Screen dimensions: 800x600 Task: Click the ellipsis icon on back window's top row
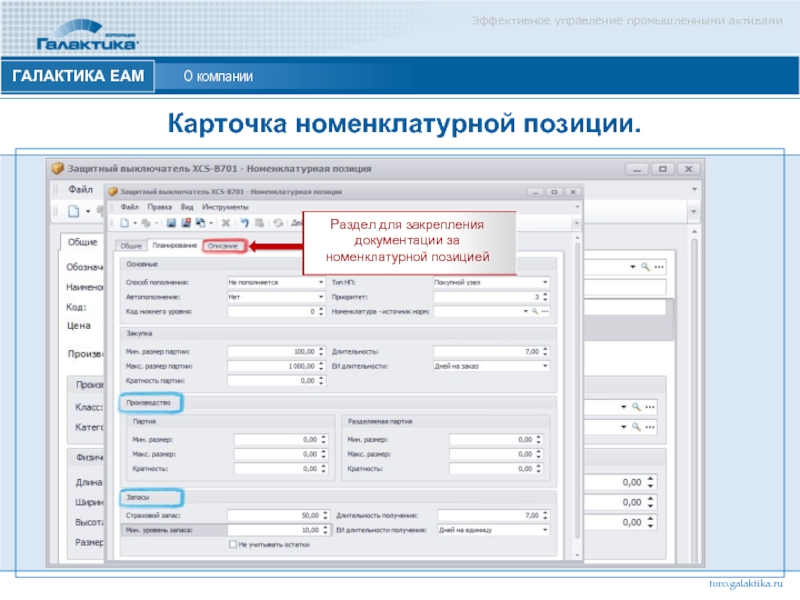coord(659,267)
